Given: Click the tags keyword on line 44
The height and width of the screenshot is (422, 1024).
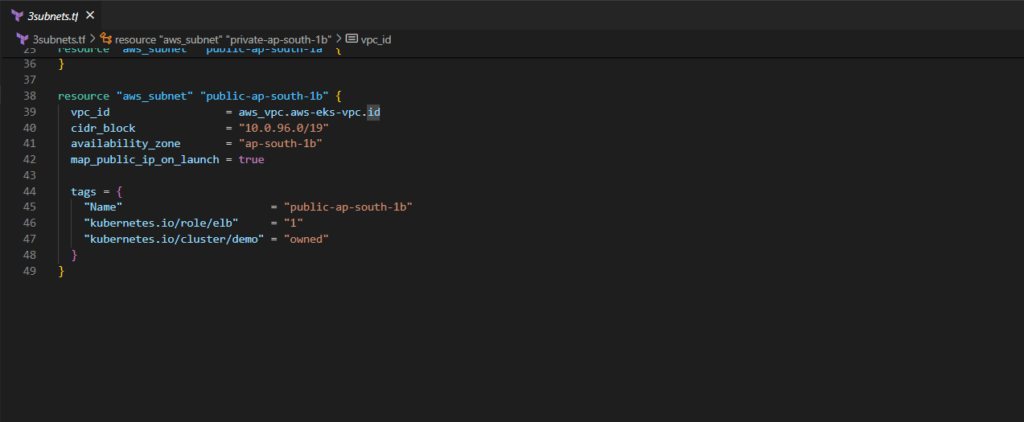Looking at the screenshot, I should tap(84, 191).
